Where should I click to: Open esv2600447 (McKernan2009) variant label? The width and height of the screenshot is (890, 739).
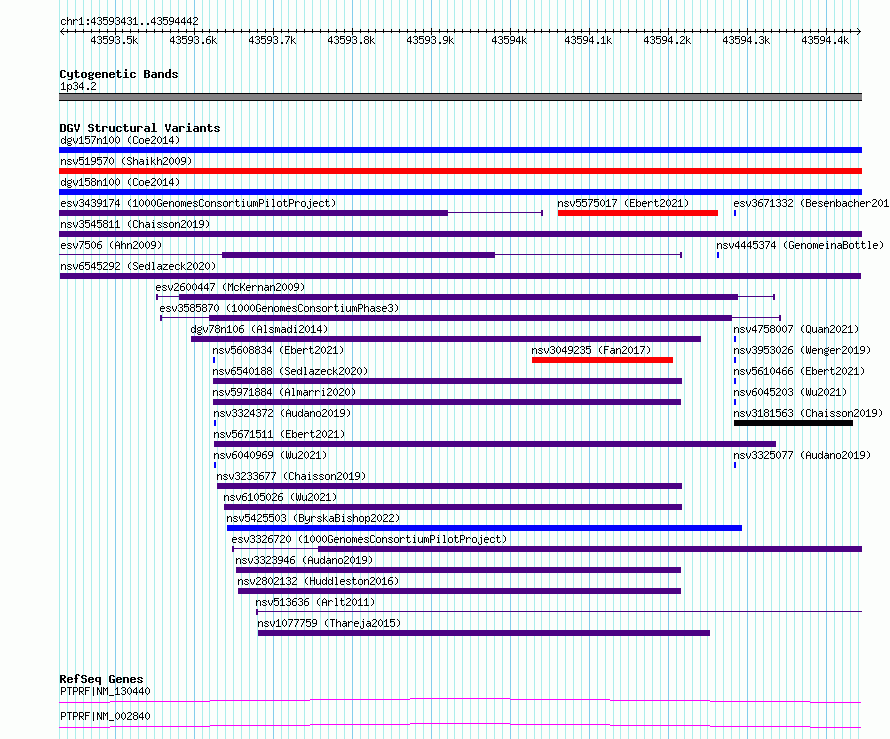pyautogui.click(x=230, y=287)
